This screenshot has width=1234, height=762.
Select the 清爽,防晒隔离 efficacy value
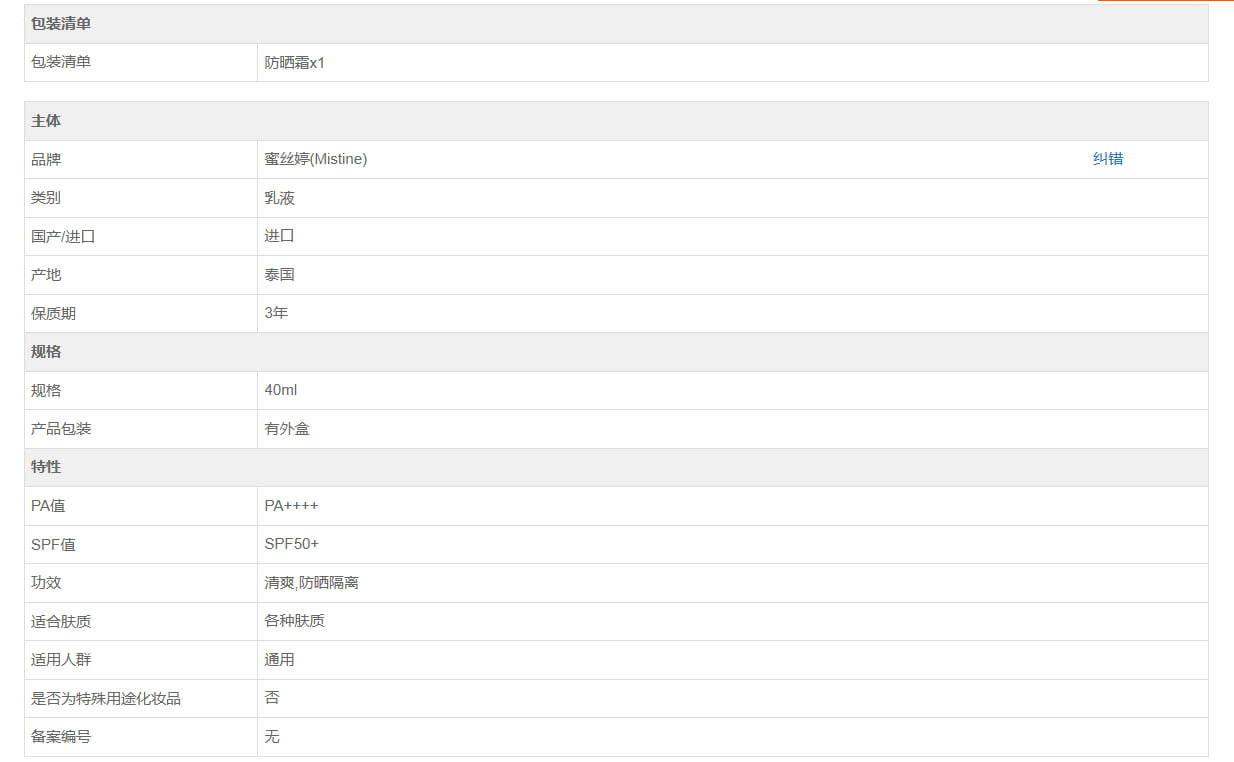(x=311, y=583)
